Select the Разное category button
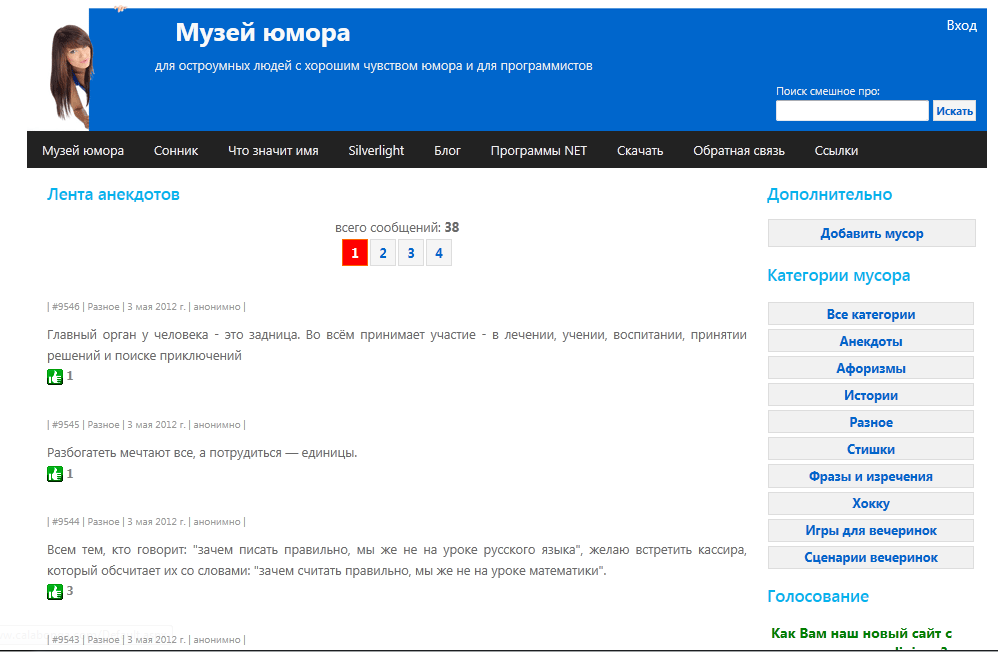Viewport: 998px width, 652px height. point(871,422)
